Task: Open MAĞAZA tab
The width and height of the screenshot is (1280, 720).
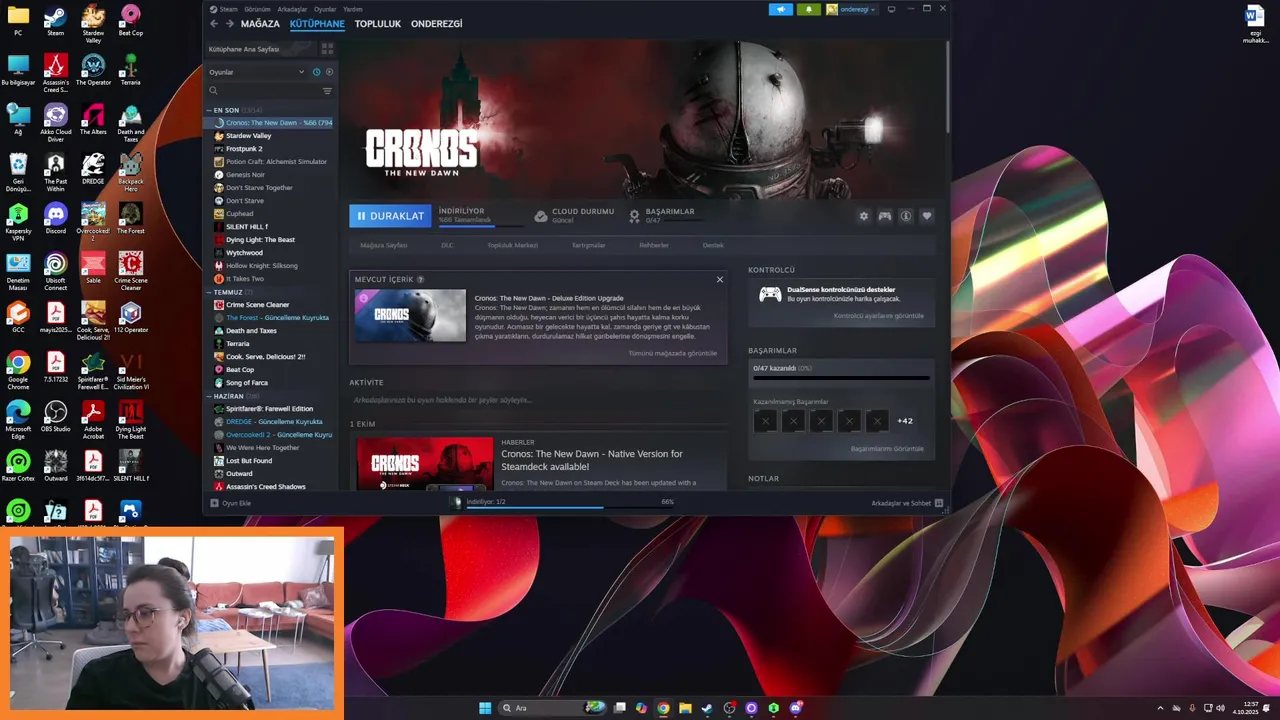Action: (260, 24)
